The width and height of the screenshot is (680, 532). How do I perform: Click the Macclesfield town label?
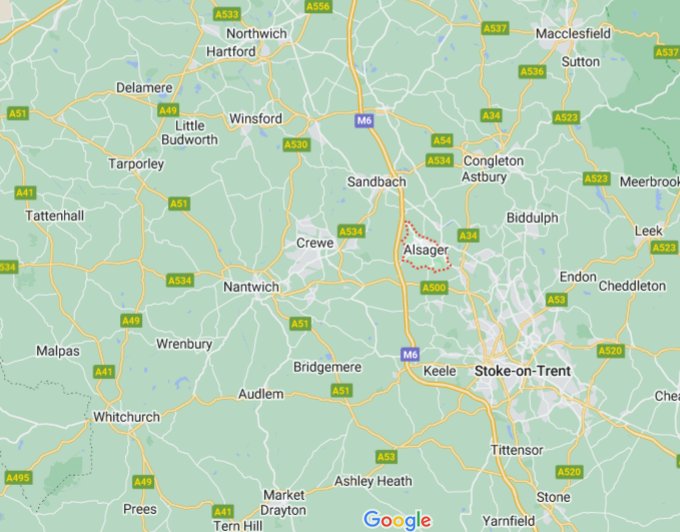click(573, 33)
